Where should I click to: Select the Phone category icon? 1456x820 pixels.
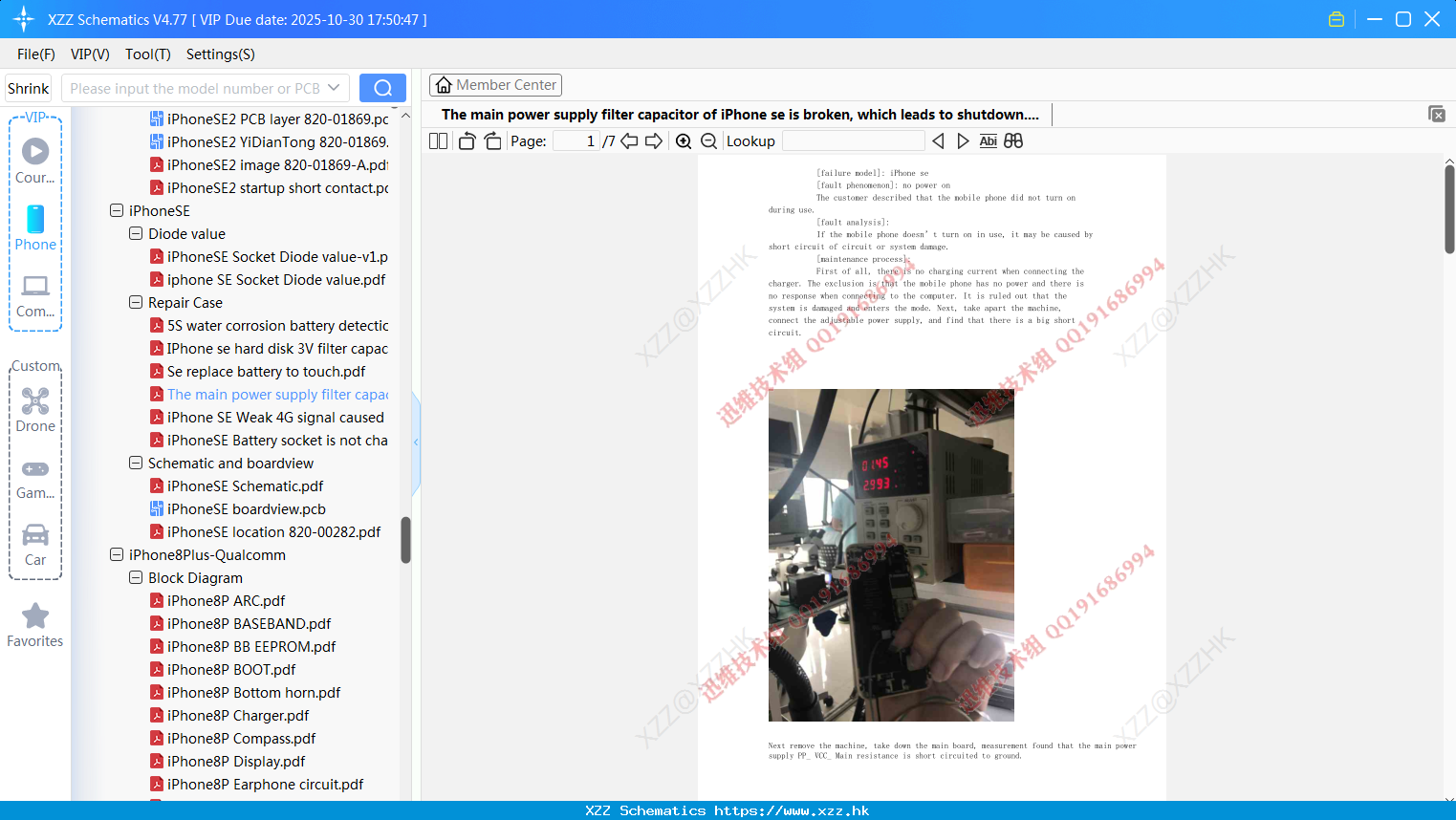coord(35,227)
